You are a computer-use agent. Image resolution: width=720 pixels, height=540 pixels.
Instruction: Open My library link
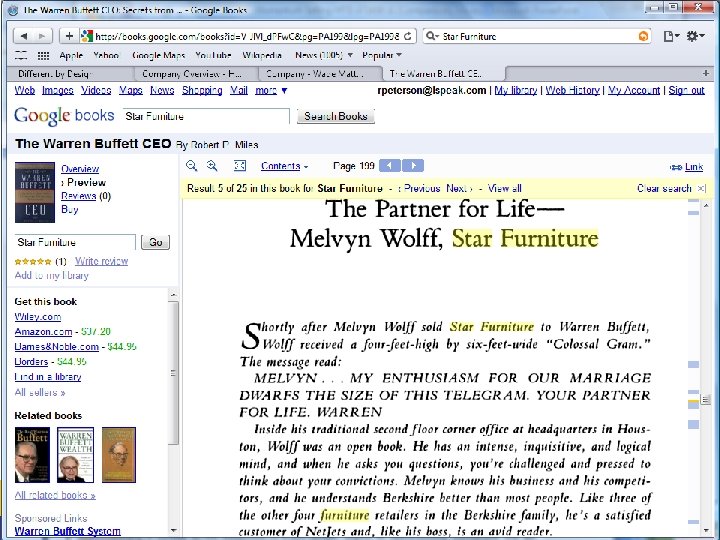click(x=516, y=90)
